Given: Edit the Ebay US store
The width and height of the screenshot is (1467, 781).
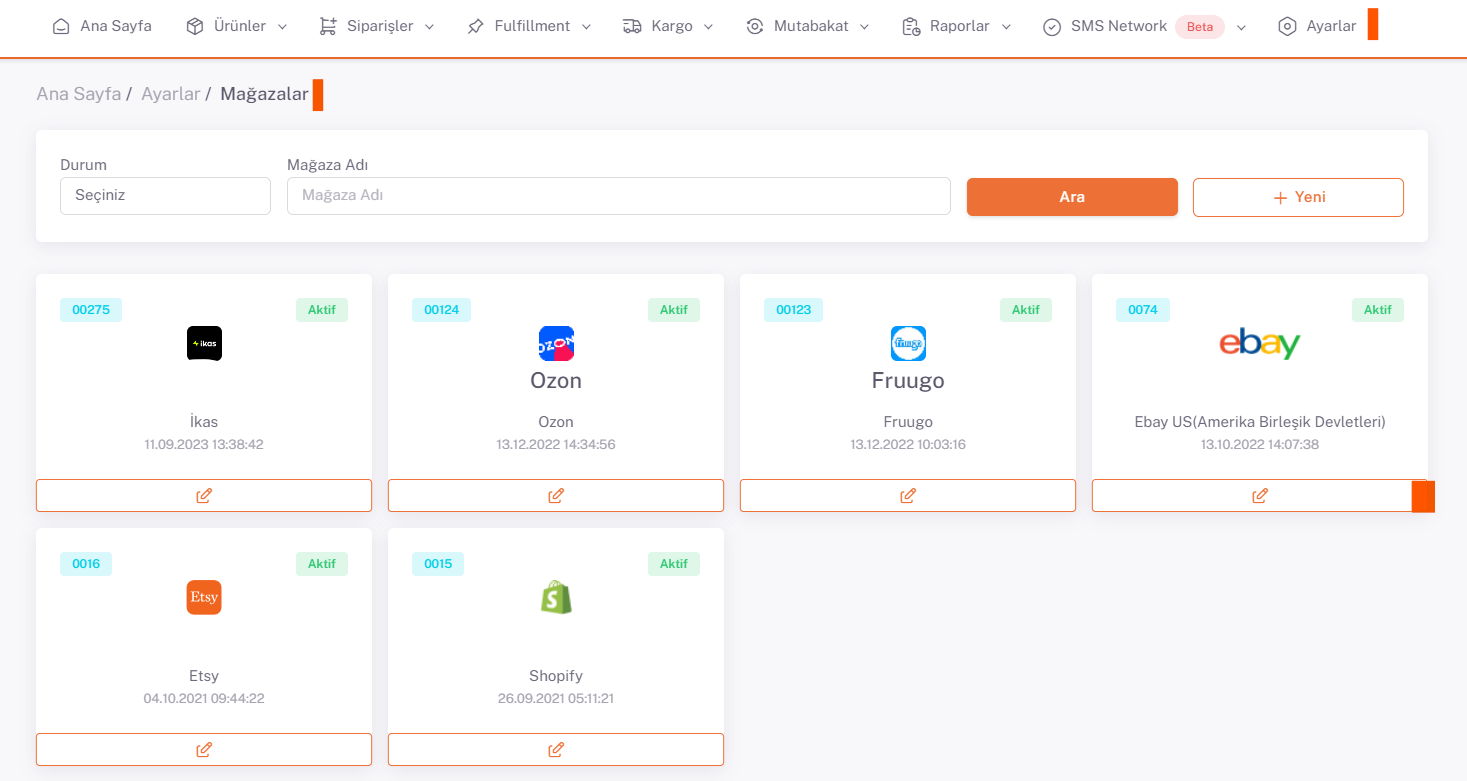Looking at the screenshot, I should (x=1260, y=496).
